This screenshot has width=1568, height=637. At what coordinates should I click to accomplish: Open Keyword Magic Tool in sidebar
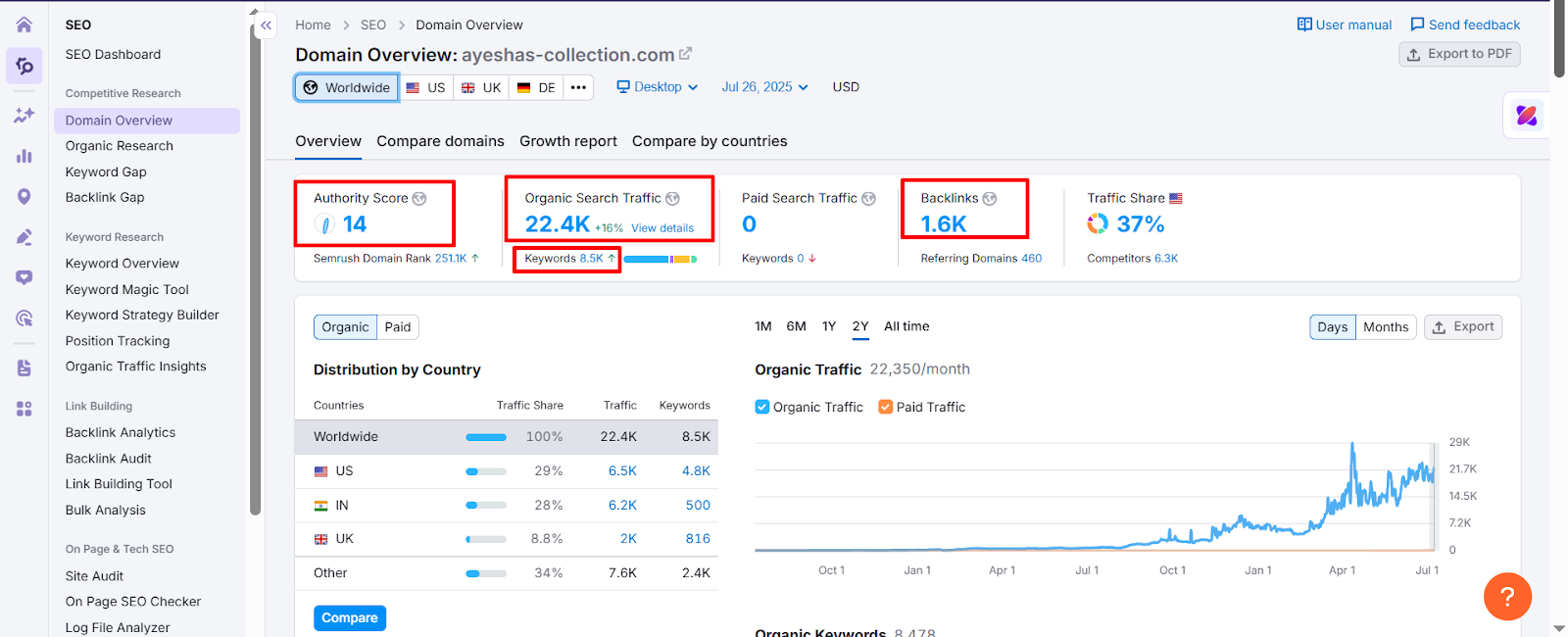pos(127,290)
